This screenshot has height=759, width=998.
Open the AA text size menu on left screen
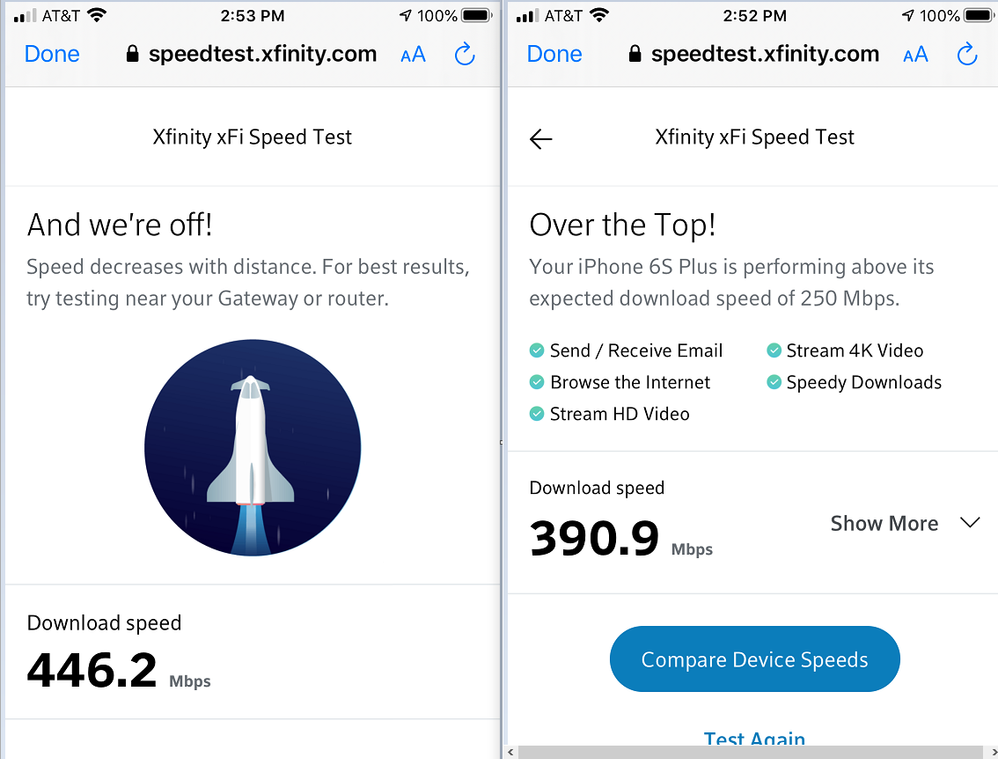(x=413, y=55)
